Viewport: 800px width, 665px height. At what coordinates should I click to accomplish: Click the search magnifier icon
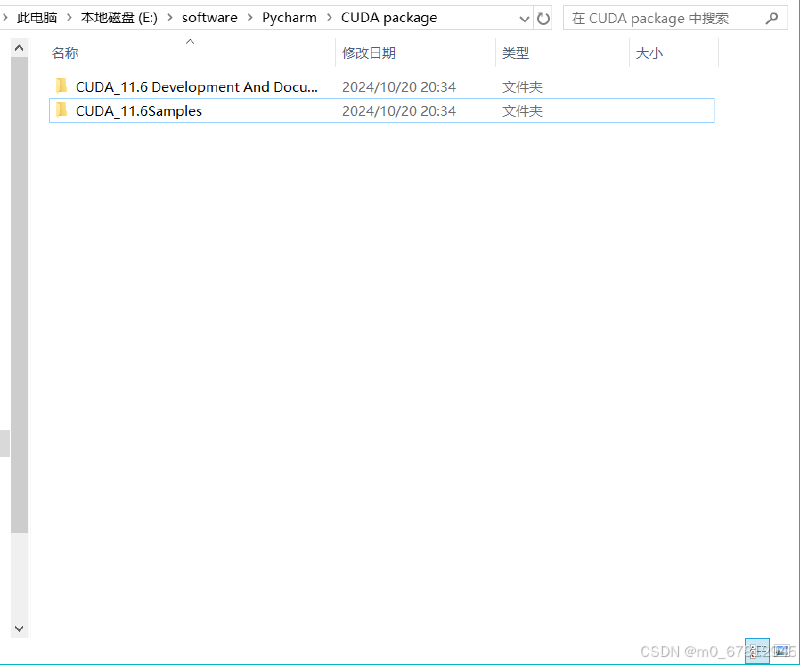click(x=772, y=18)
